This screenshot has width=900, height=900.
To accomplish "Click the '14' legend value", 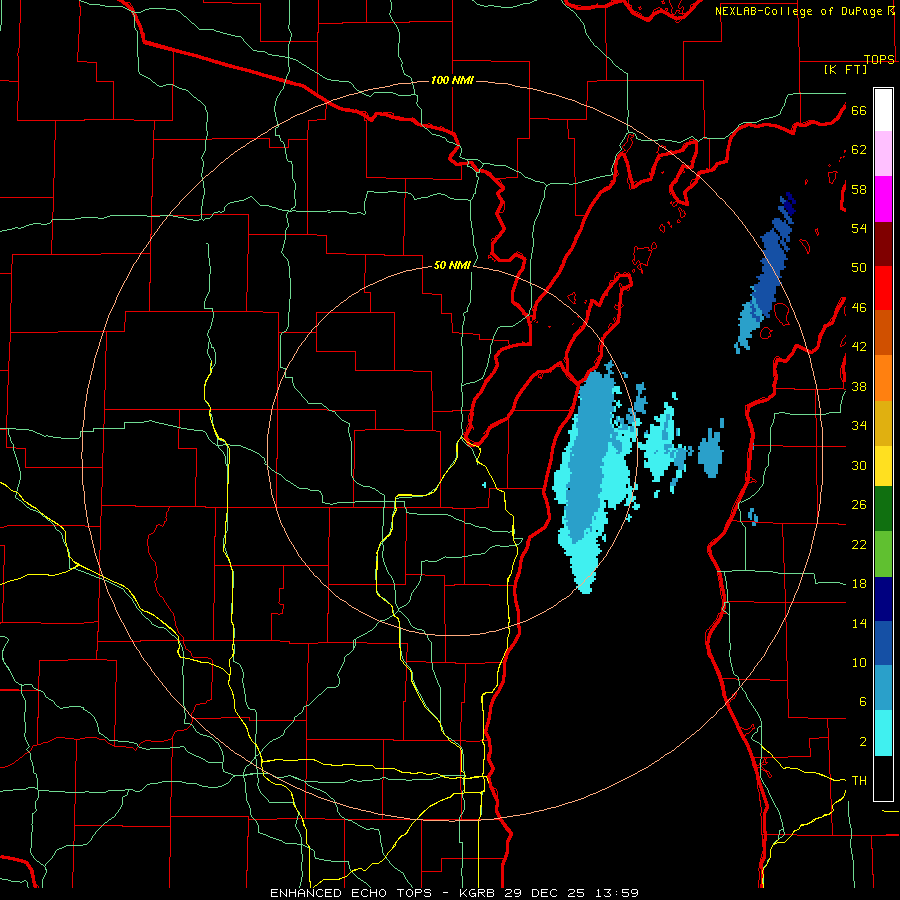I will click(859, 623).
